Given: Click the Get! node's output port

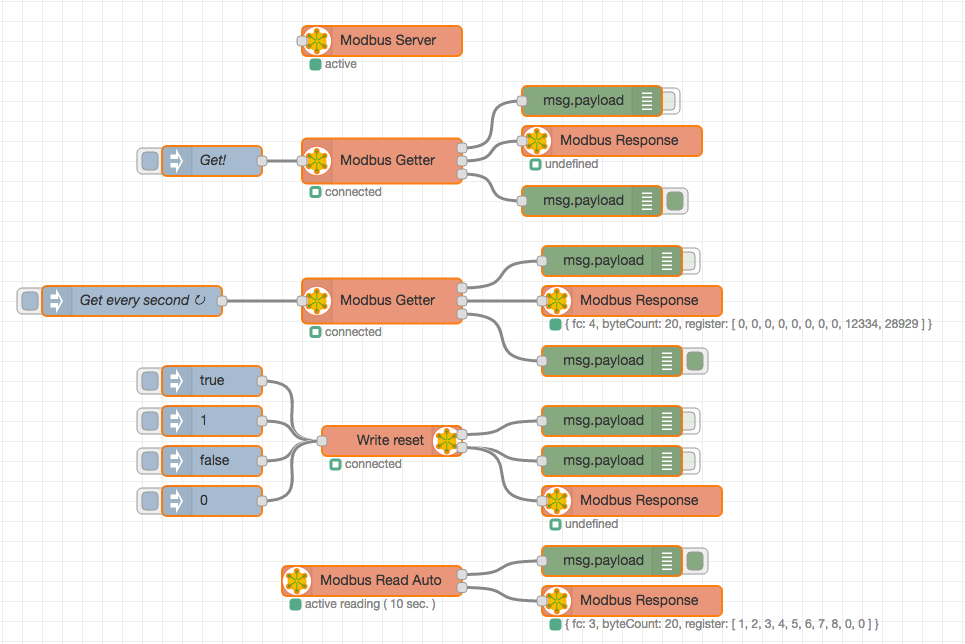Looking at the screenshot, I should coord(262,161).
